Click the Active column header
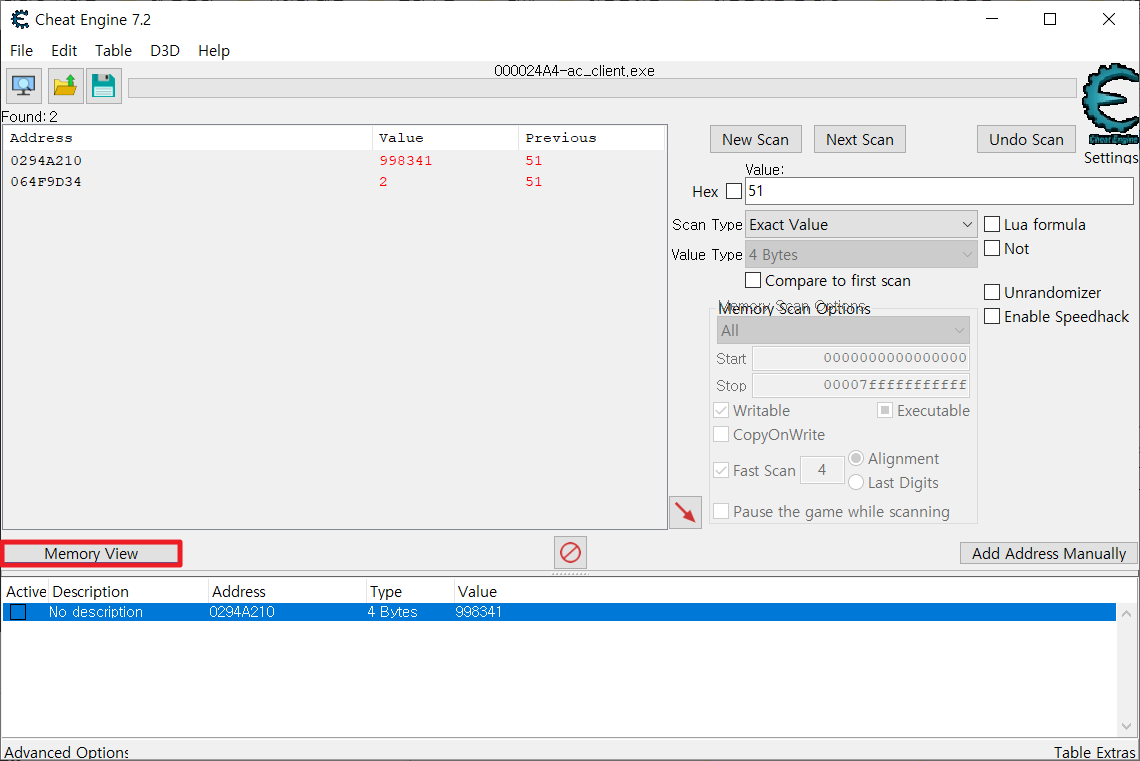The width and height of the screenshot is (1140, 761). (x=25, y=592)
